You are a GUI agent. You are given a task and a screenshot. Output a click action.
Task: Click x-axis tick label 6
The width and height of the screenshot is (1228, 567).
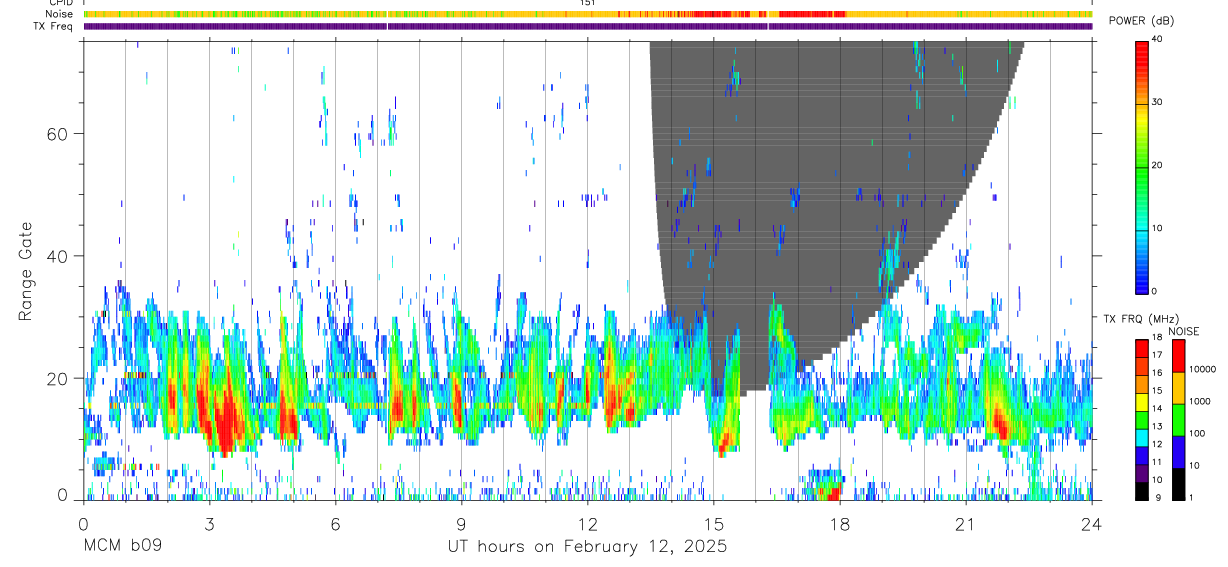(335, 523)
